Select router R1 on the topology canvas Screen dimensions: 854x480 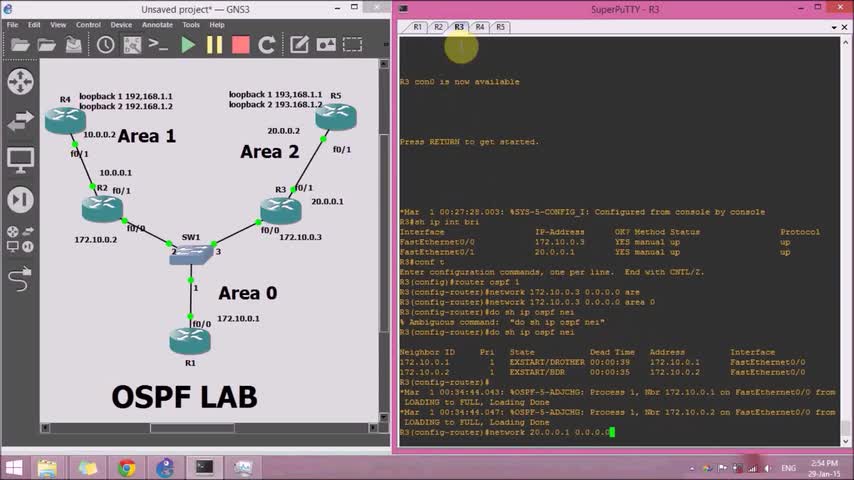coord(190,341)
